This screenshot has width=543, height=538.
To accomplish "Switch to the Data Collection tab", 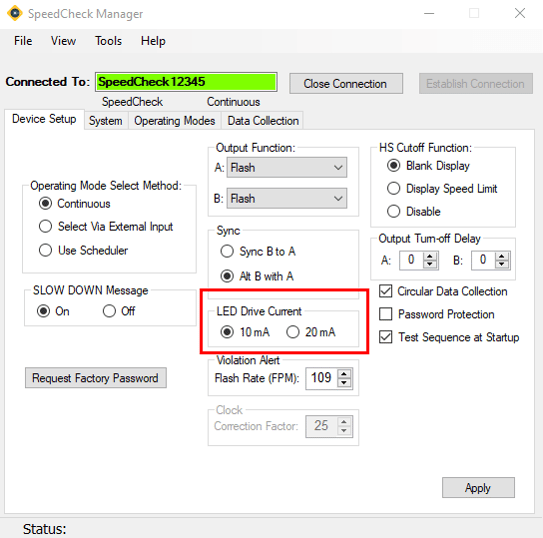I will tap(263, 121).
